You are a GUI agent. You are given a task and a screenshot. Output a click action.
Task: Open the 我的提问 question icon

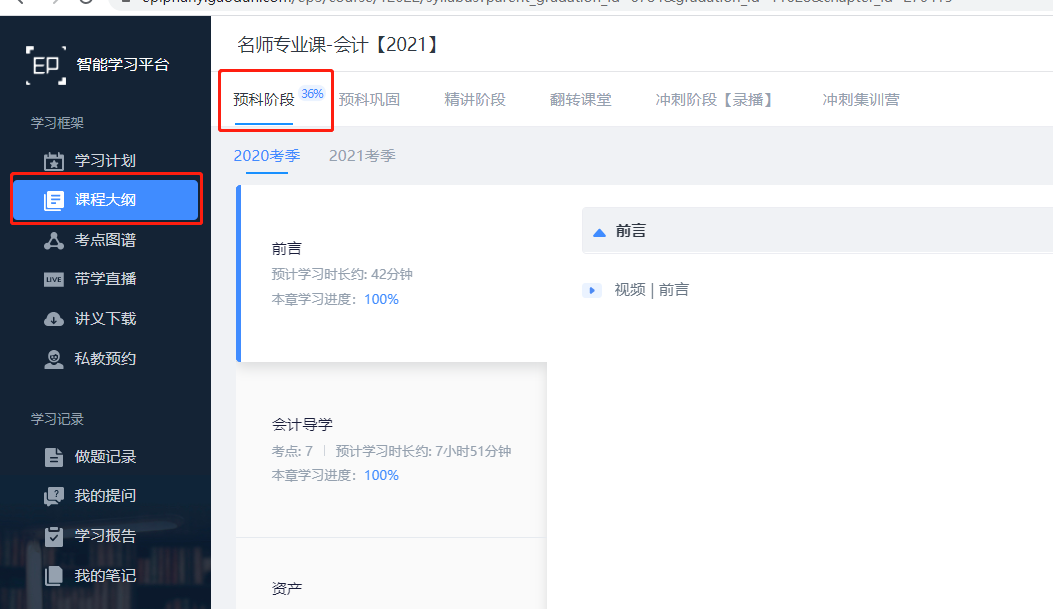coord(54,496)
